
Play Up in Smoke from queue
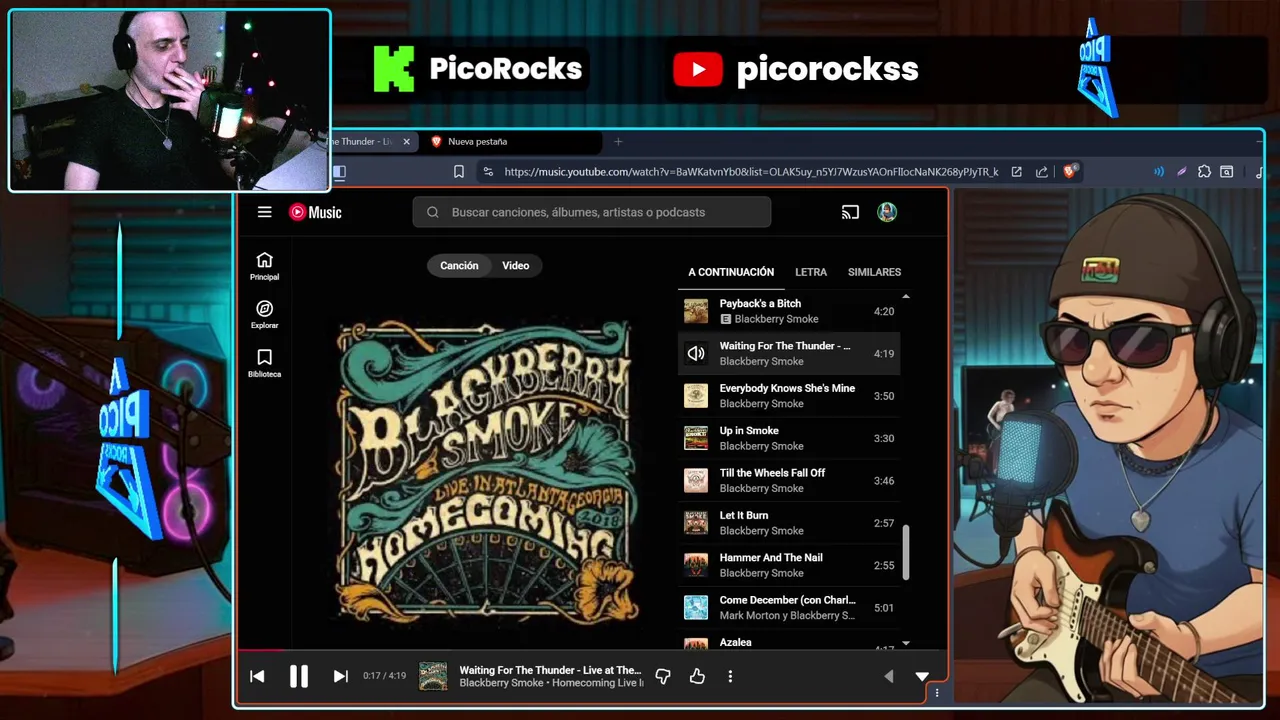coord(789,438)
